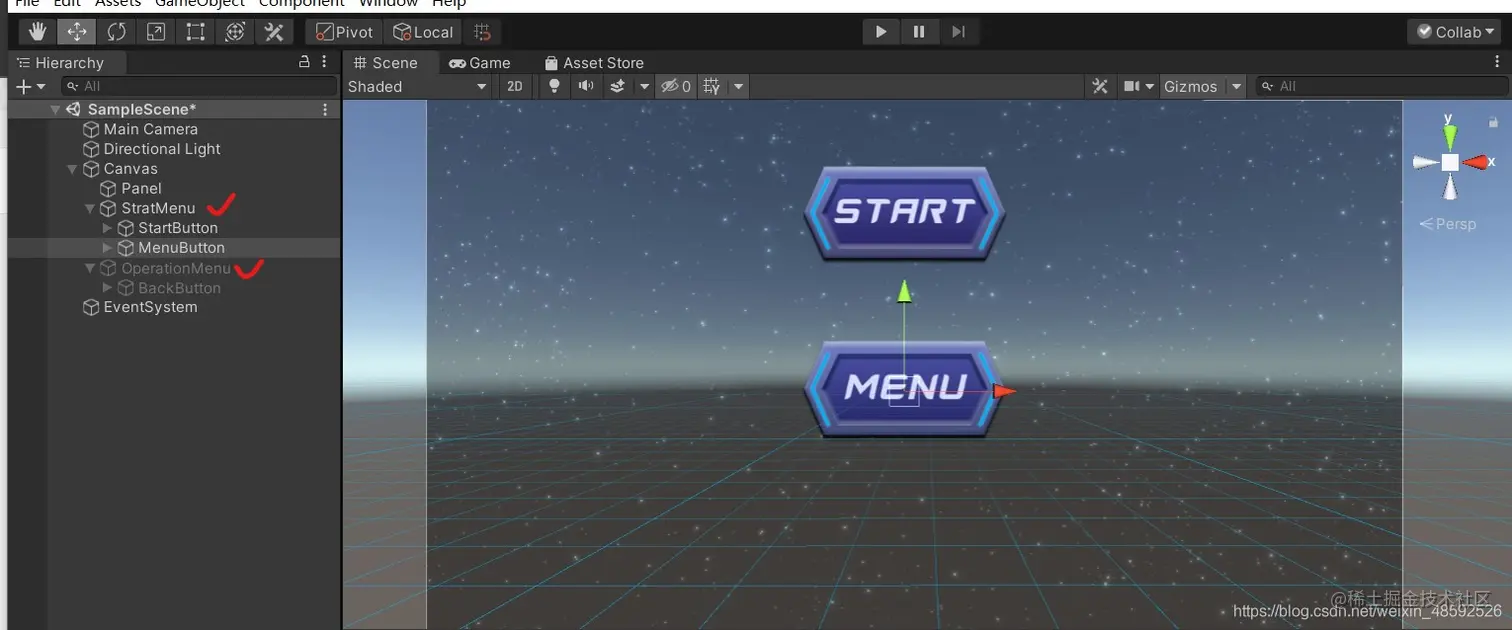Toggle Local/Global handle rotation
This screenshot has height=630, width=1512.
point(422,32)
